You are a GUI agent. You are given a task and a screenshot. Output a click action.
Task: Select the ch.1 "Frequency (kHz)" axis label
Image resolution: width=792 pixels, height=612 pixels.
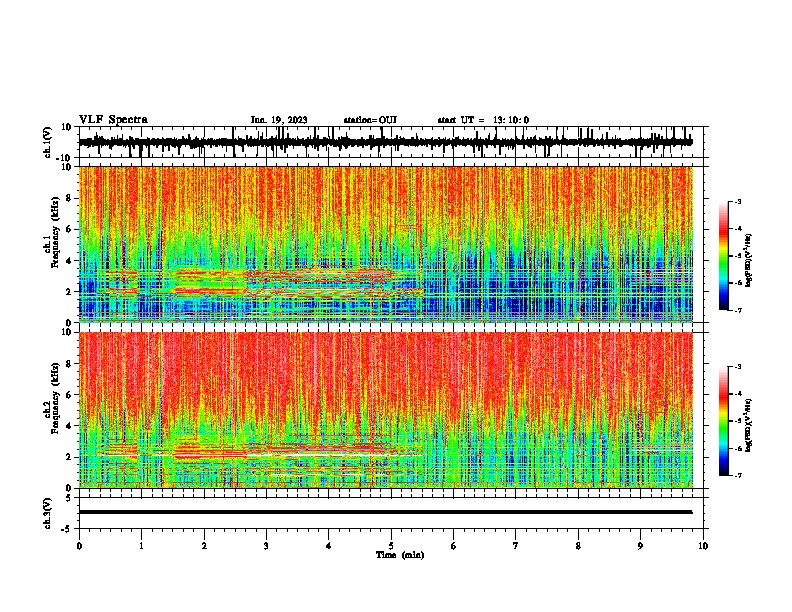pos(55,232)
